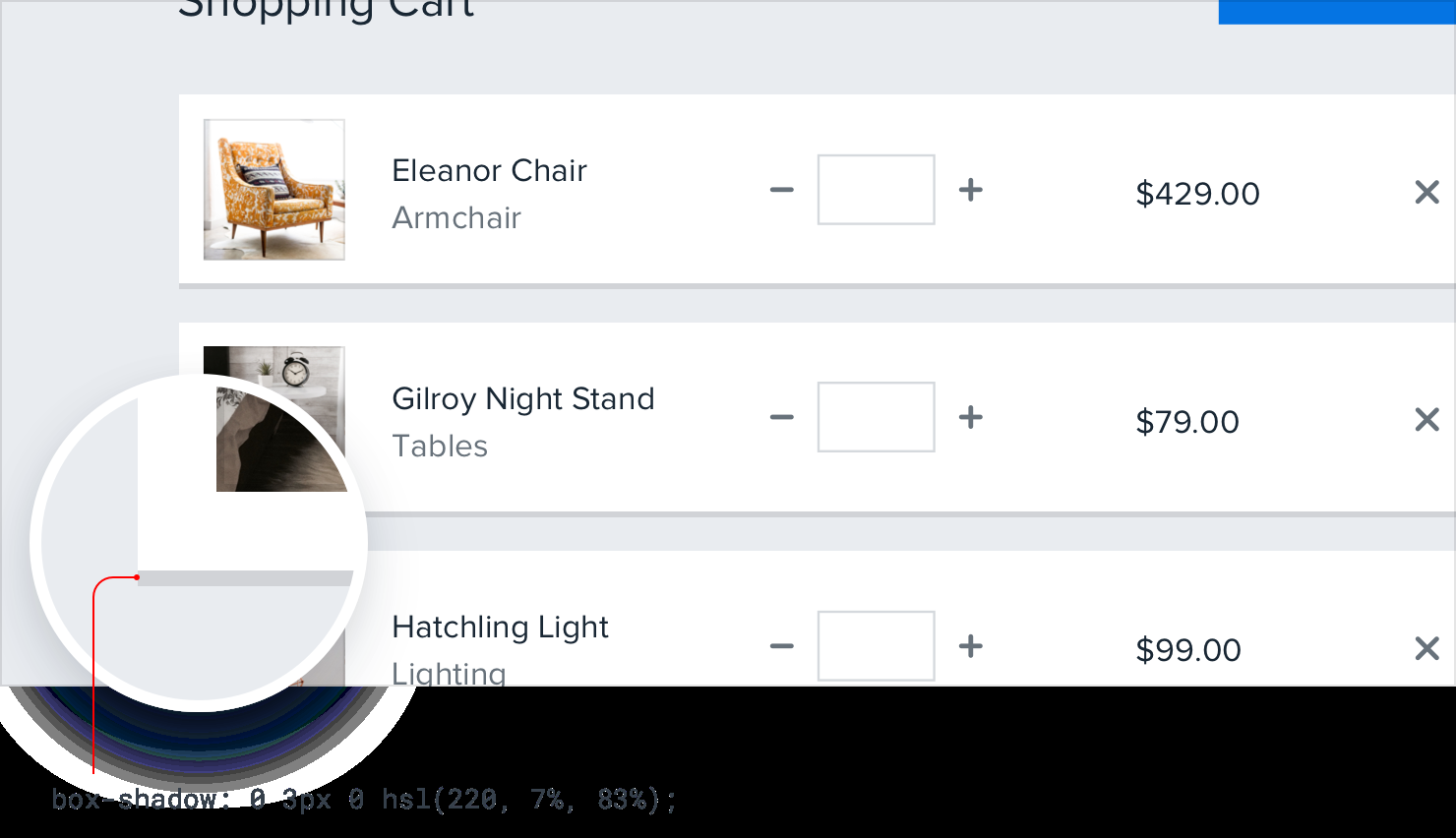
Task: Decrease Gilroy Night Stand quantity
Action: point(782,418)
